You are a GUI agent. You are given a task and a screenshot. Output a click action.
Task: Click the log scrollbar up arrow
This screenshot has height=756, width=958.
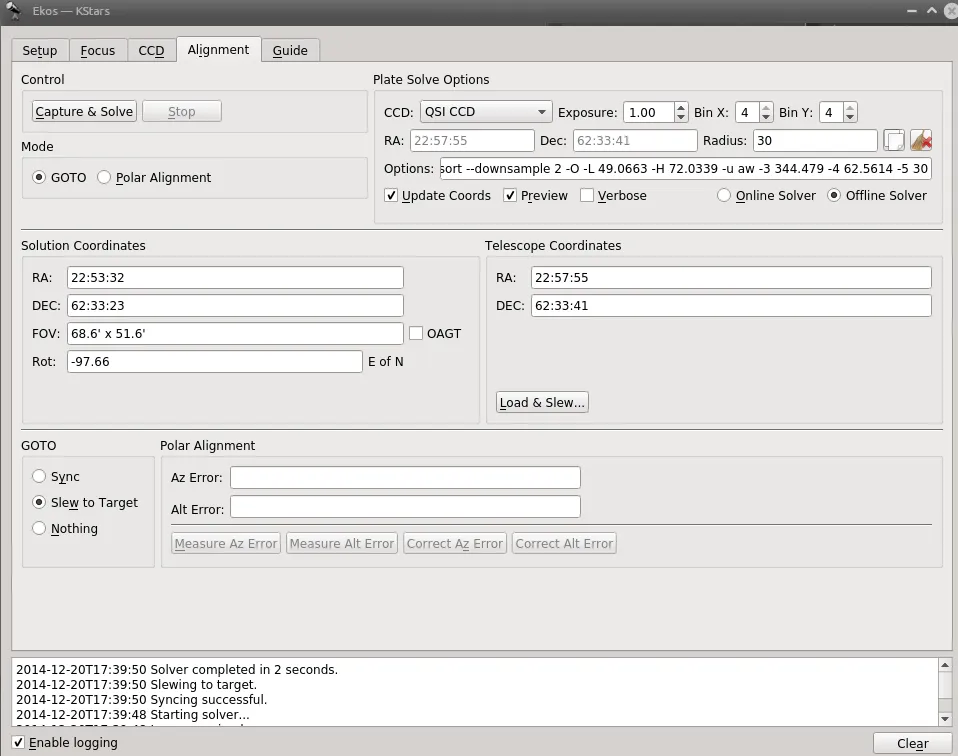pyautogui.click(x=945, y=665)
